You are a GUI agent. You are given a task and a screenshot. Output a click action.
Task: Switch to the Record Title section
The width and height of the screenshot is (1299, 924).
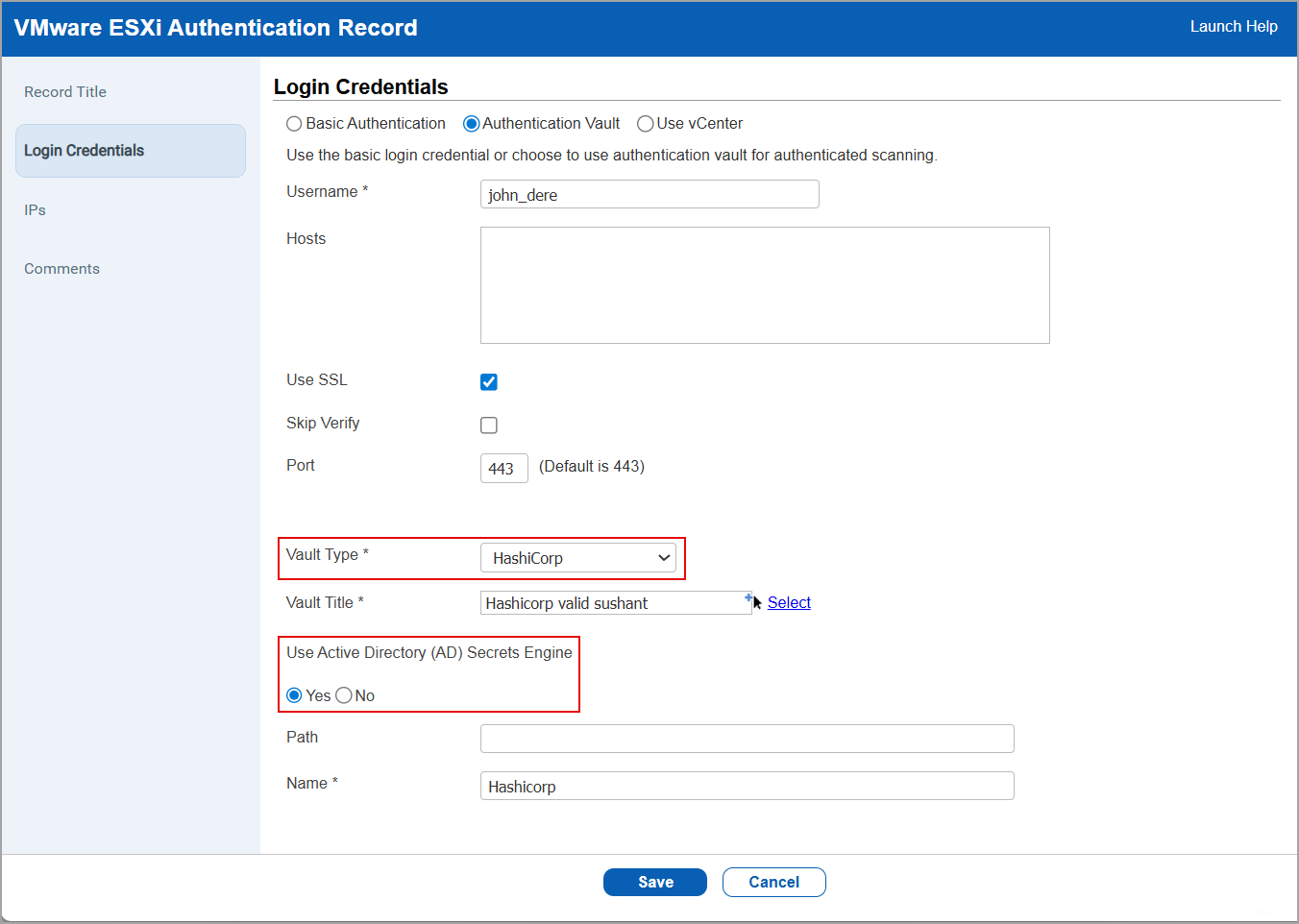[x=65, y=91]
